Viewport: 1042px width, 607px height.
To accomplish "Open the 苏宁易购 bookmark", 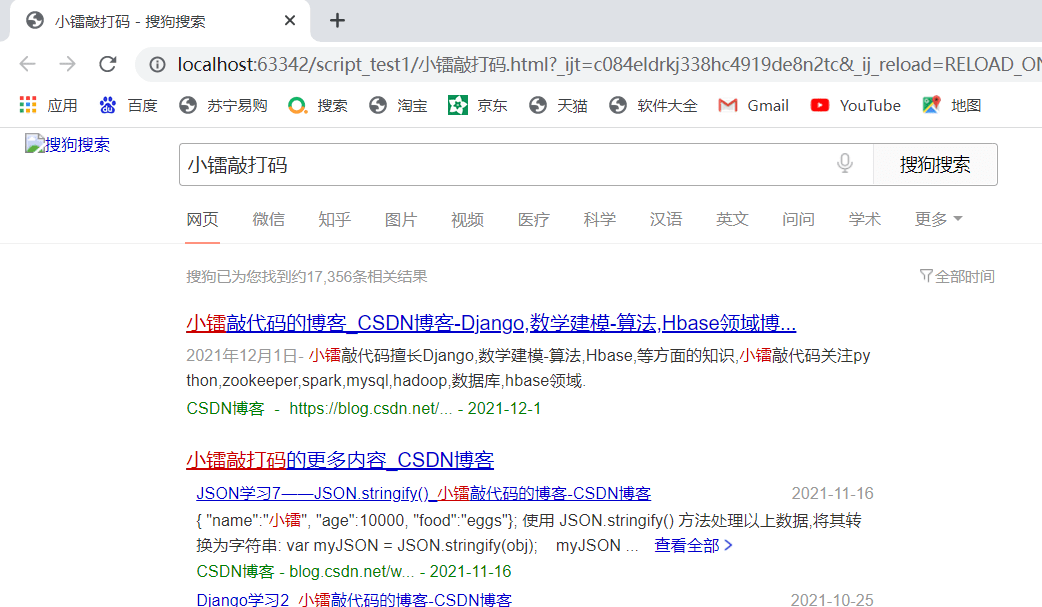I will (223, 105).
